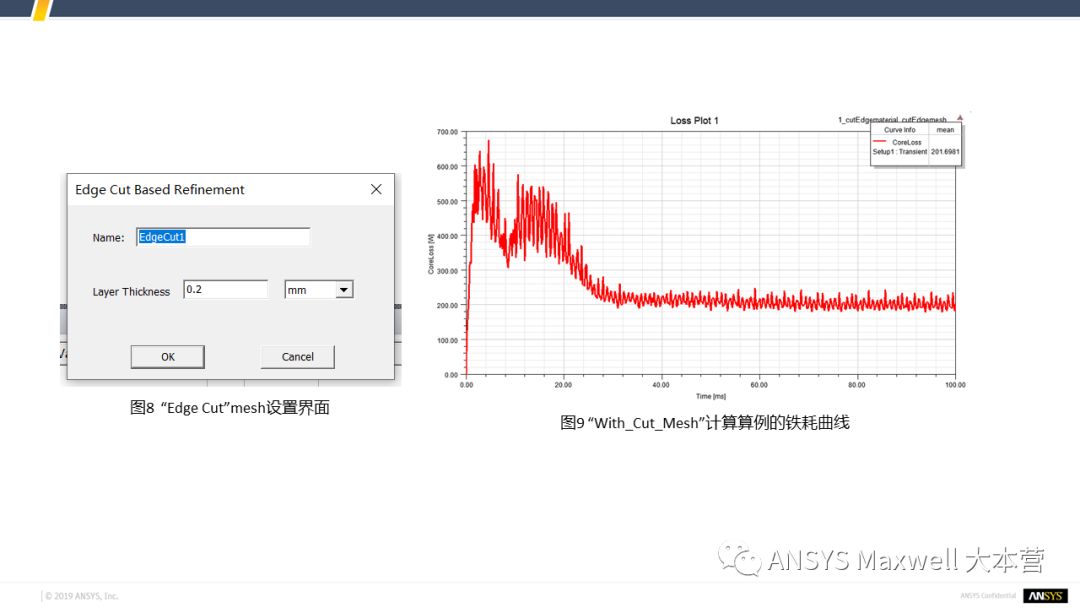This screenshot has height=608, width=1080.
Task: Click the Time [ms] axis label
Action: [x=711, y=396]
